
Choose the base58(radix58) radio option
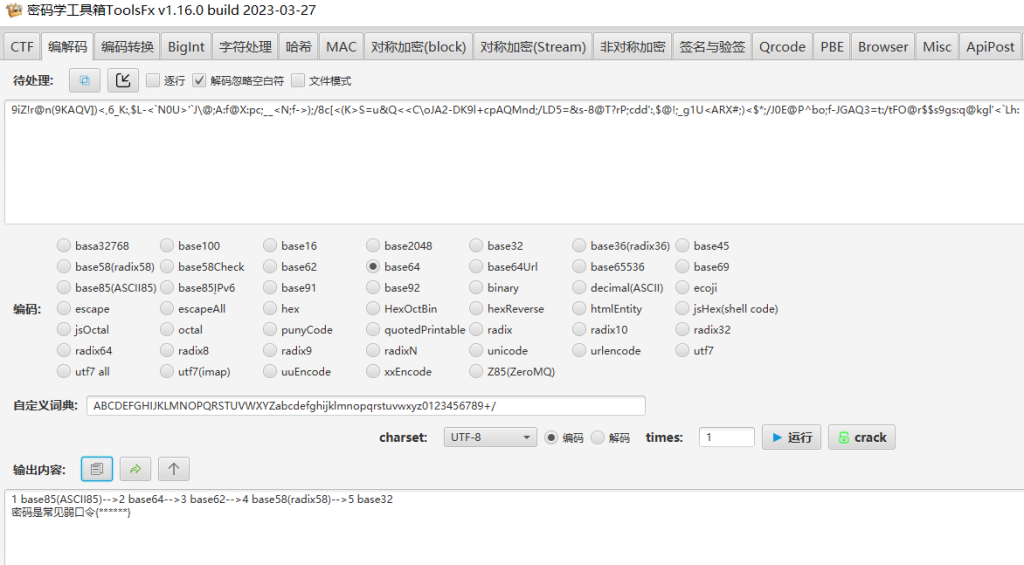(65, 267)
